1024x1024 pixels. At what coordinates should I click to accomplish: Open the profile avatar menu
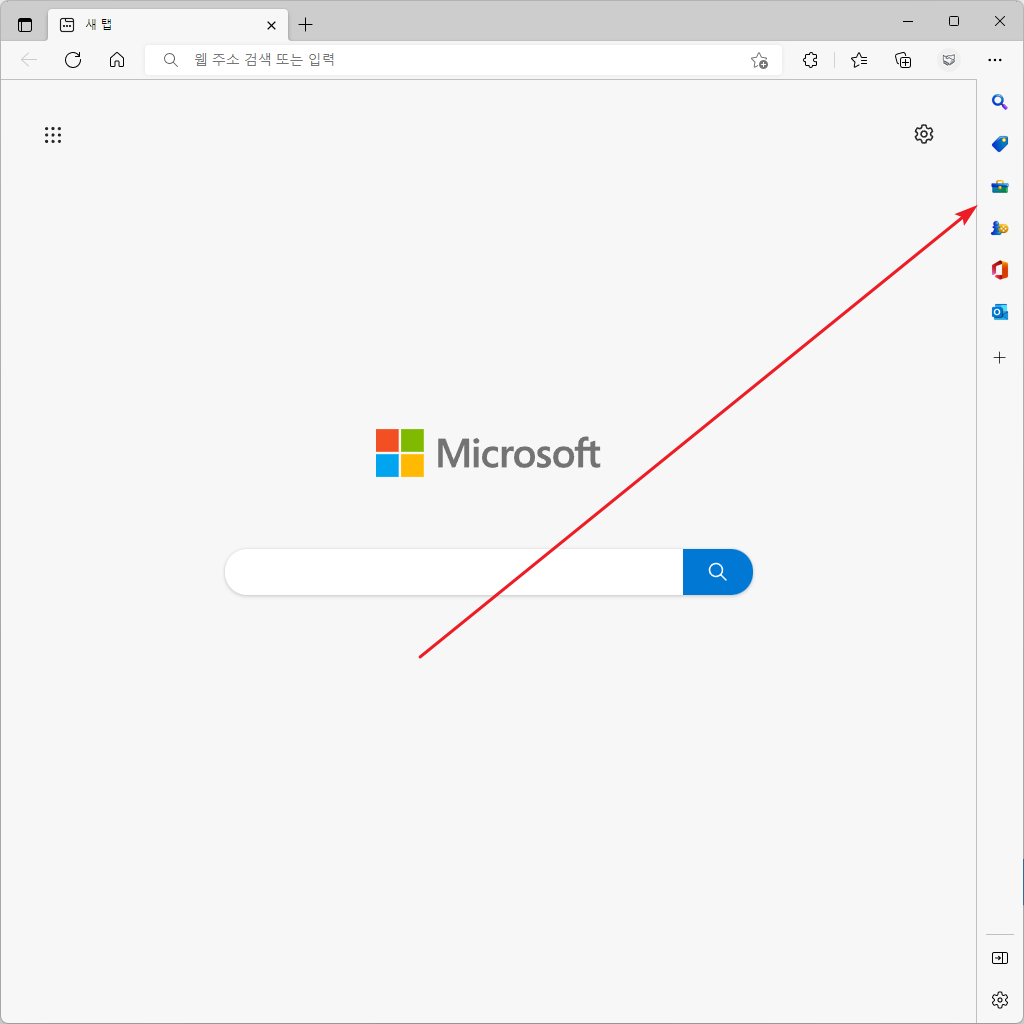pyautogui.click(x=949, y=60)
